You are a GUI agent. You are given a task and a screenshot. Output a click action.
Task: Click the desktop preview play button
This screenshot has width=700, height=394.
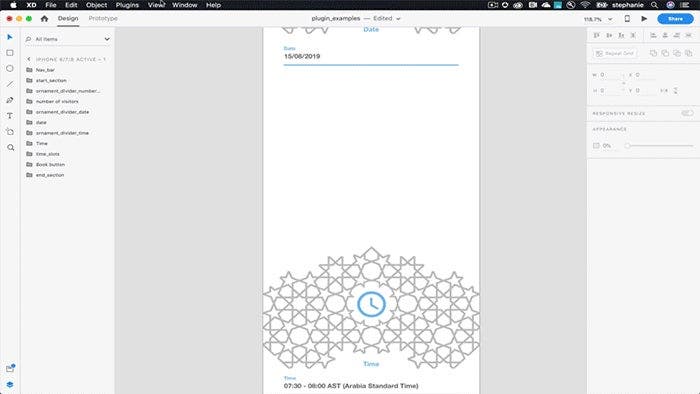644,19
